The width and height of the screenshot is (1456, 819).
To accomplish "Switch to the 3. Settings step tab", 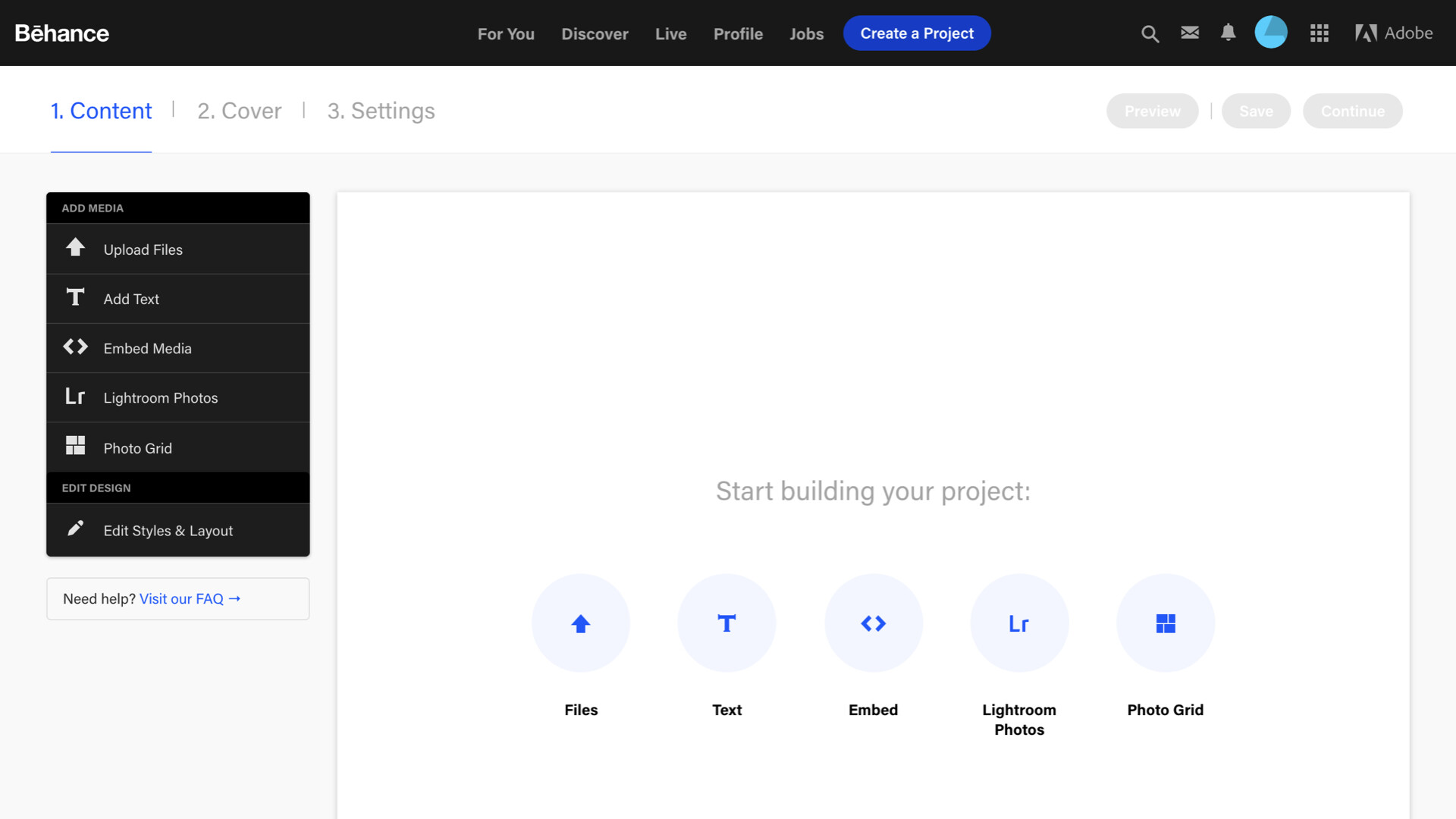I will 381,111.
